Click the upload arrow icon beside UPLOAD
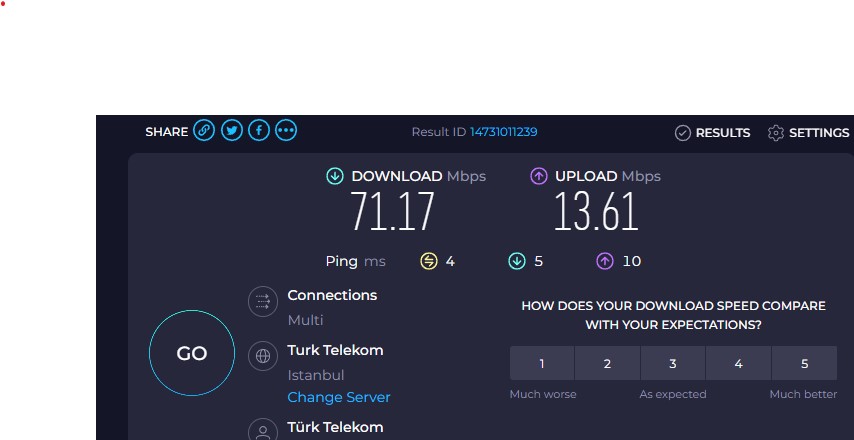This screenshot has width=854, height=440. [539, 176]
